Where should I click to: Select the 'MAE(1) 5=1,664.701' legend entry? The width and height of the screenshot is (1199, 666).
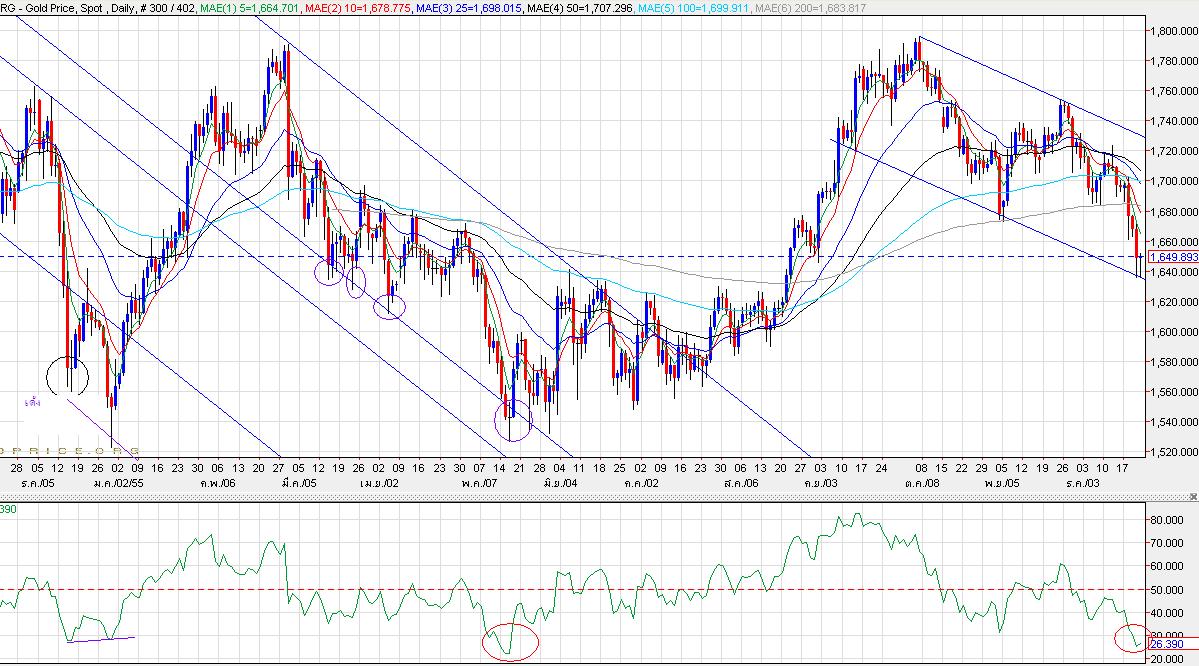(x=249, y=8)
